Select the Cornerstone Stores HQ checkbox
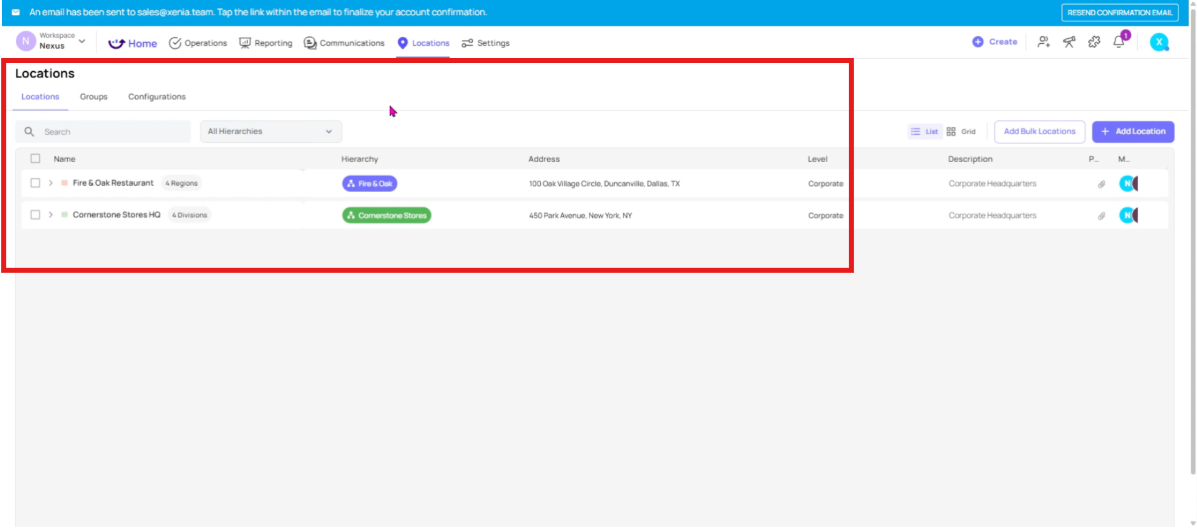 [35, 215]
